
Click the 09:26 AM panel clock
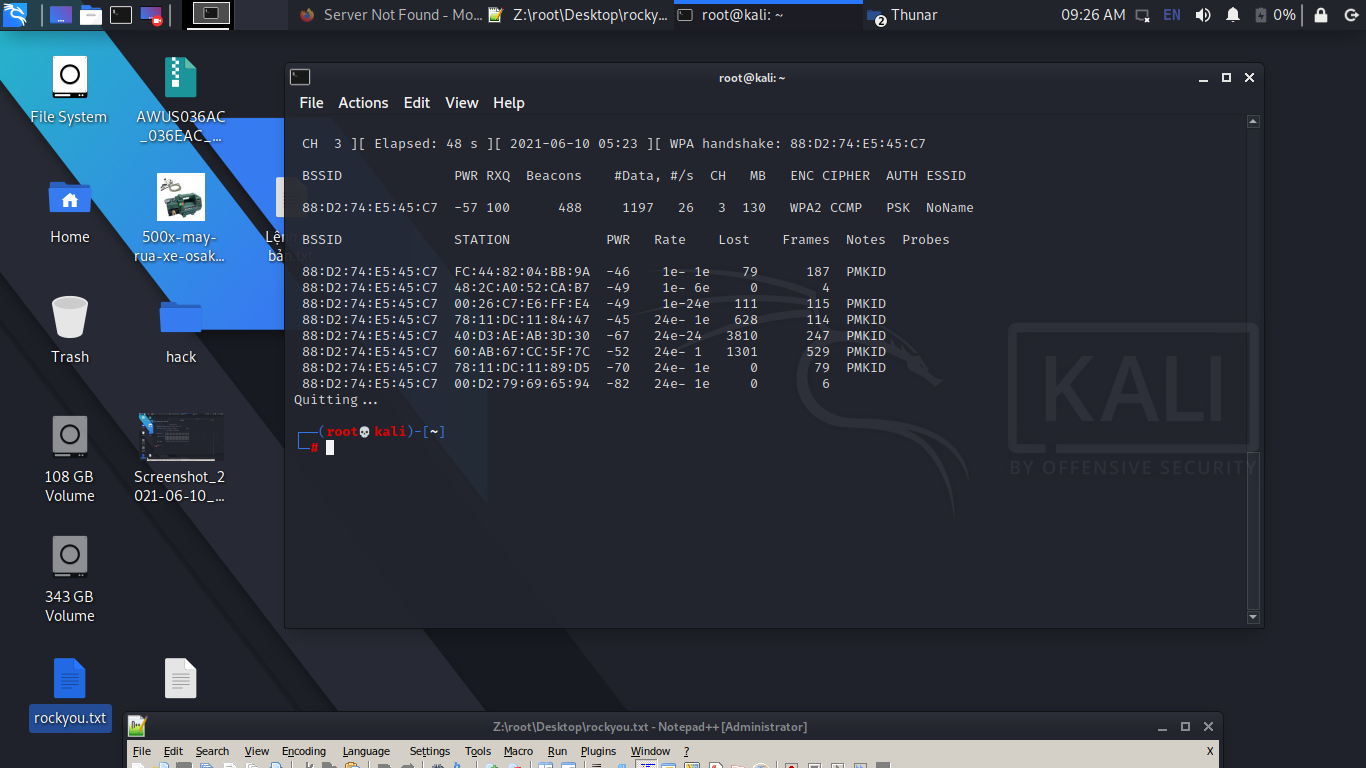pos(1092,15)
